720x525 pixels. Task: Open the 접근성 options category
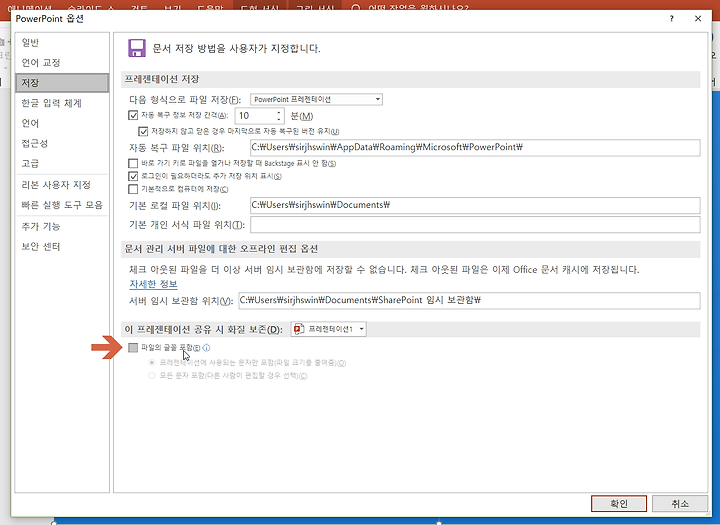click(x=62, y=143)
